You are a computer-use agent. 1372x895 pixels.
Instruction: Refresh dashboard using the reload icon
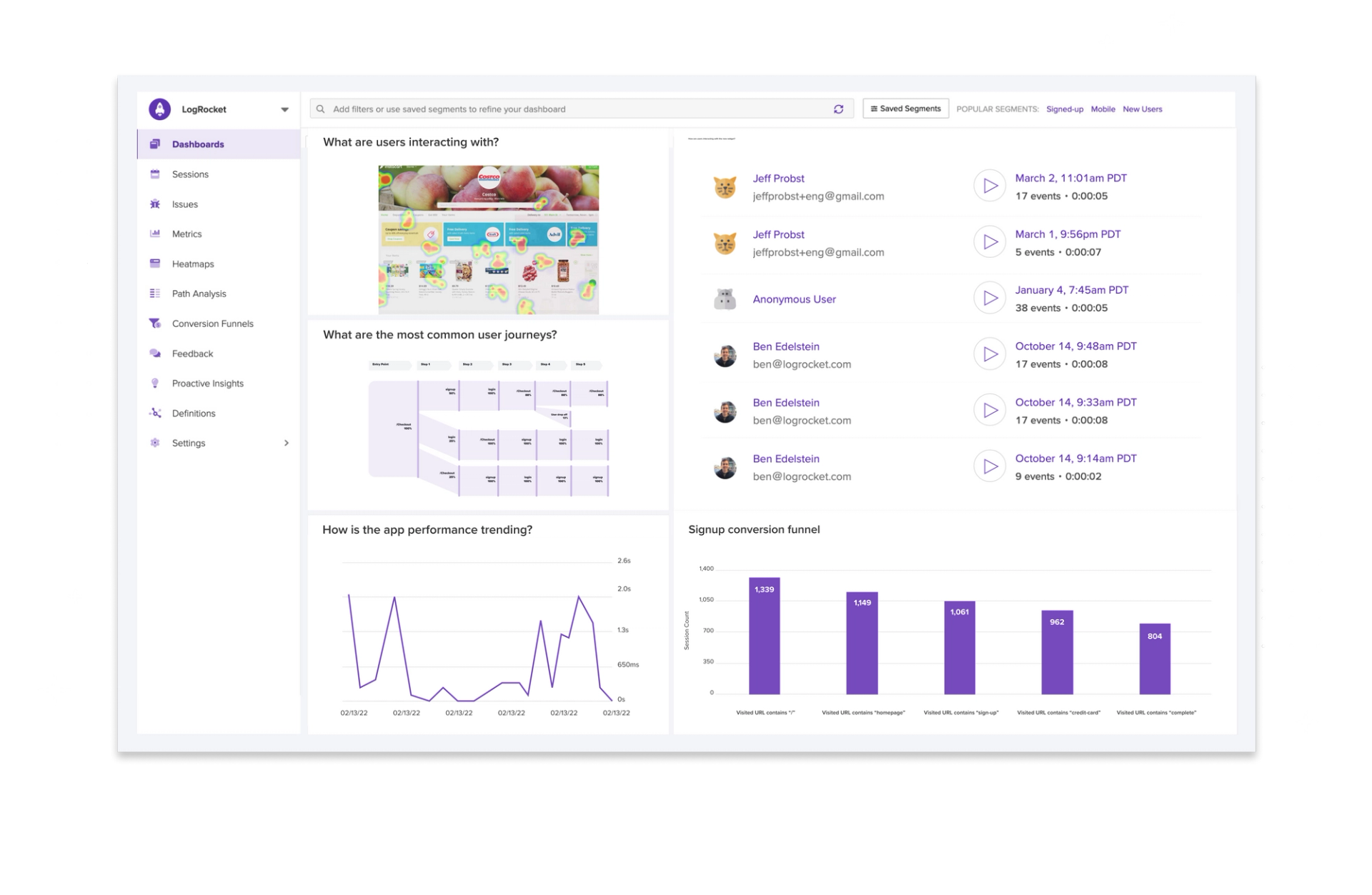pos(838,109)
